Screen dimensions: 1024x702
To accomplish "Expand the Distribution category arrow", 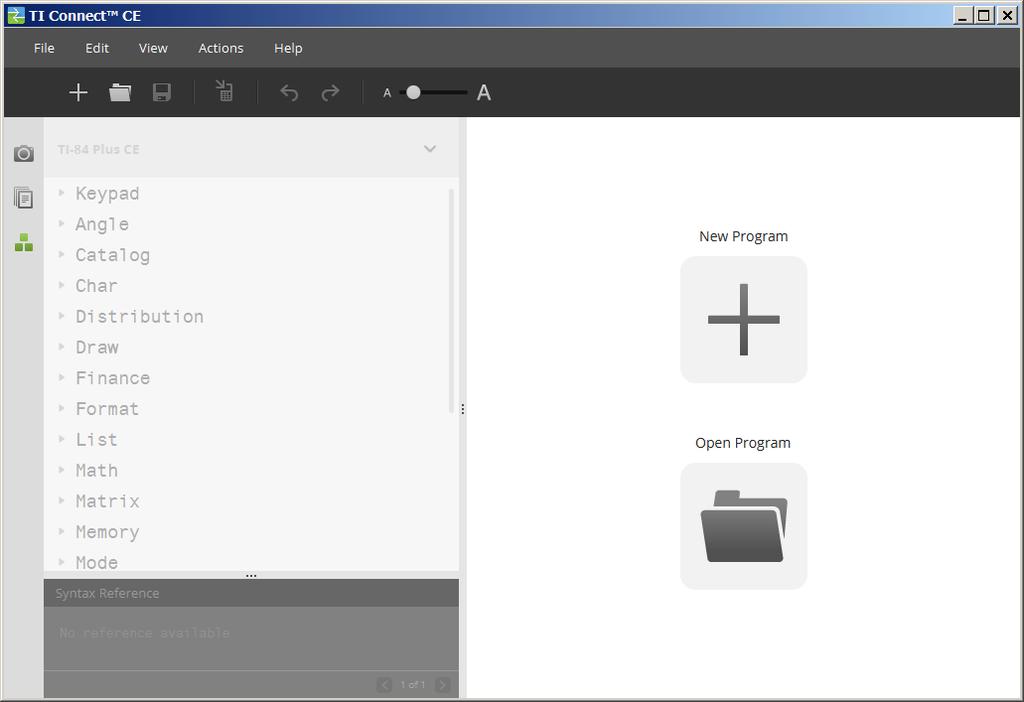I will pos(61,315).
